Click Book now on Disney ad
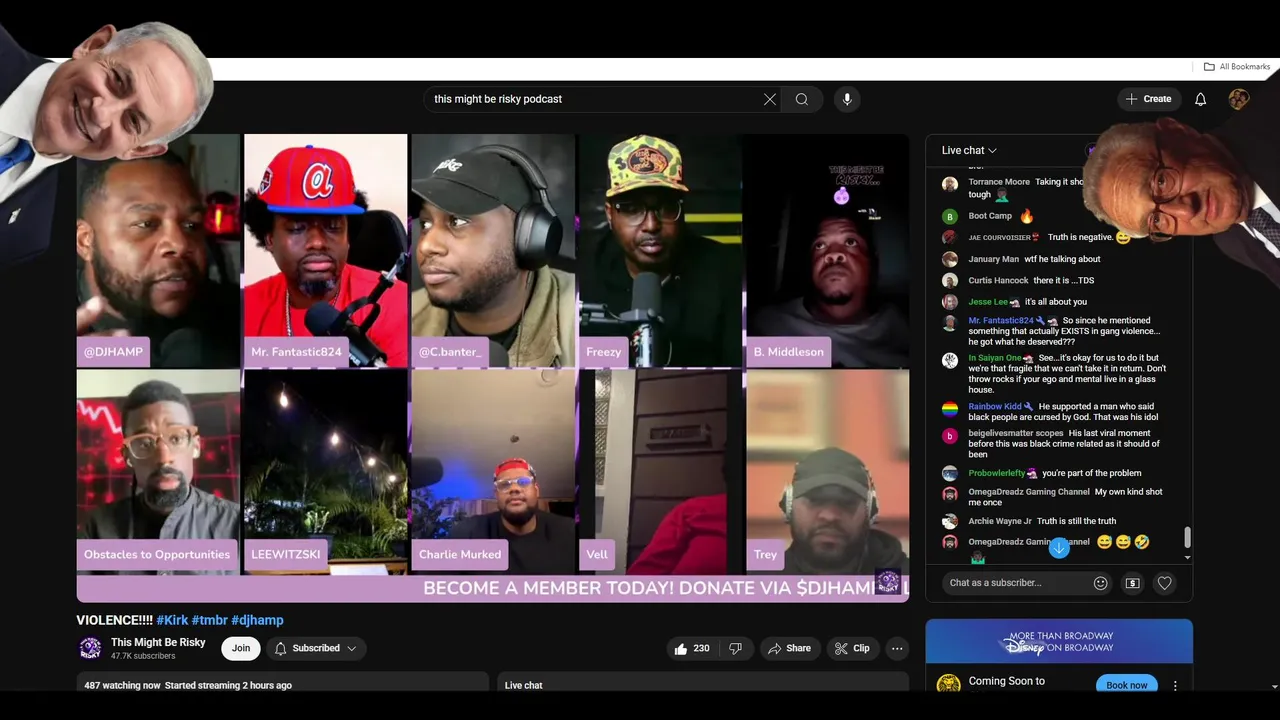 pos(1126,685)
